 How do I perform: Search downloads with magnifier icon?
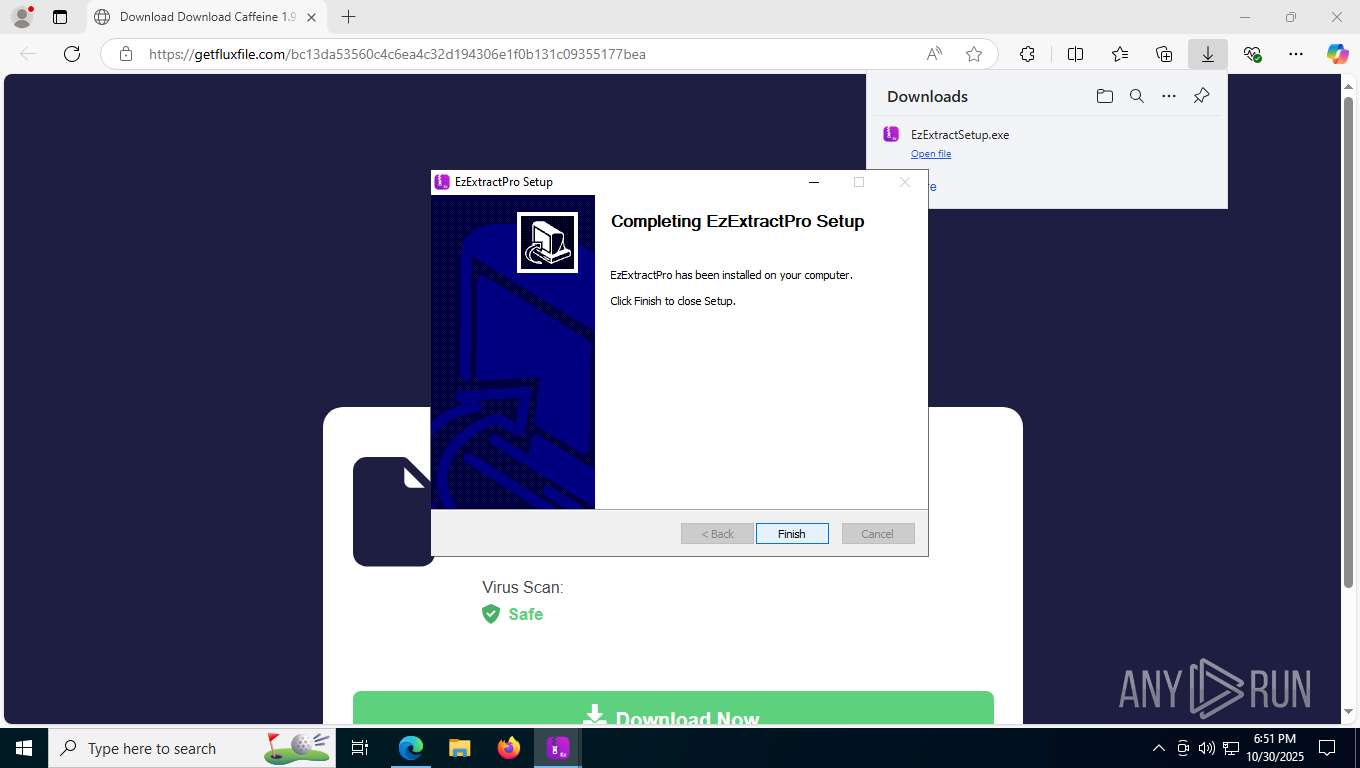1136,96
